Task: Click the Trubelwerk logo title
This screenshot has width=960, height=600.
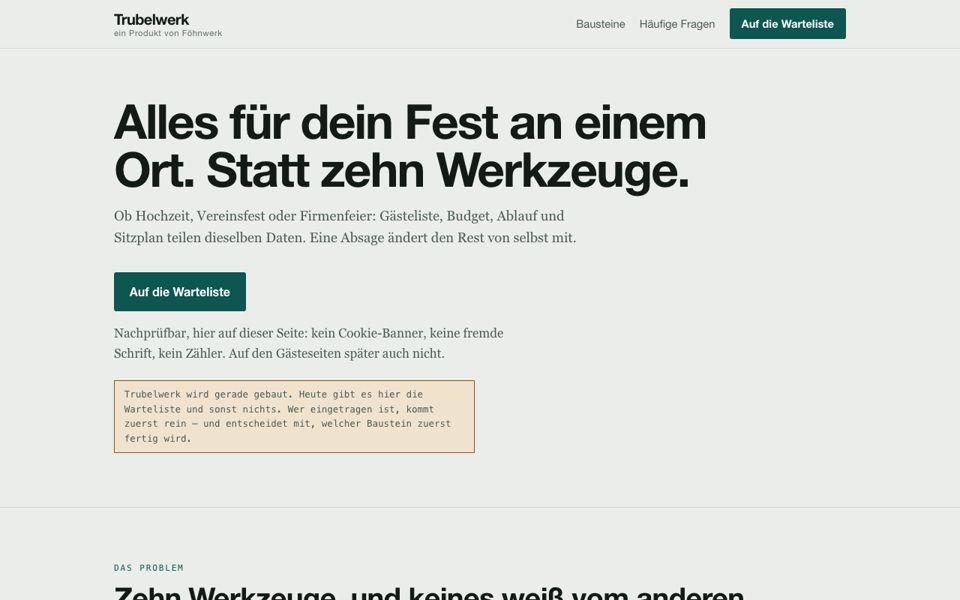Action: point(151,20)
